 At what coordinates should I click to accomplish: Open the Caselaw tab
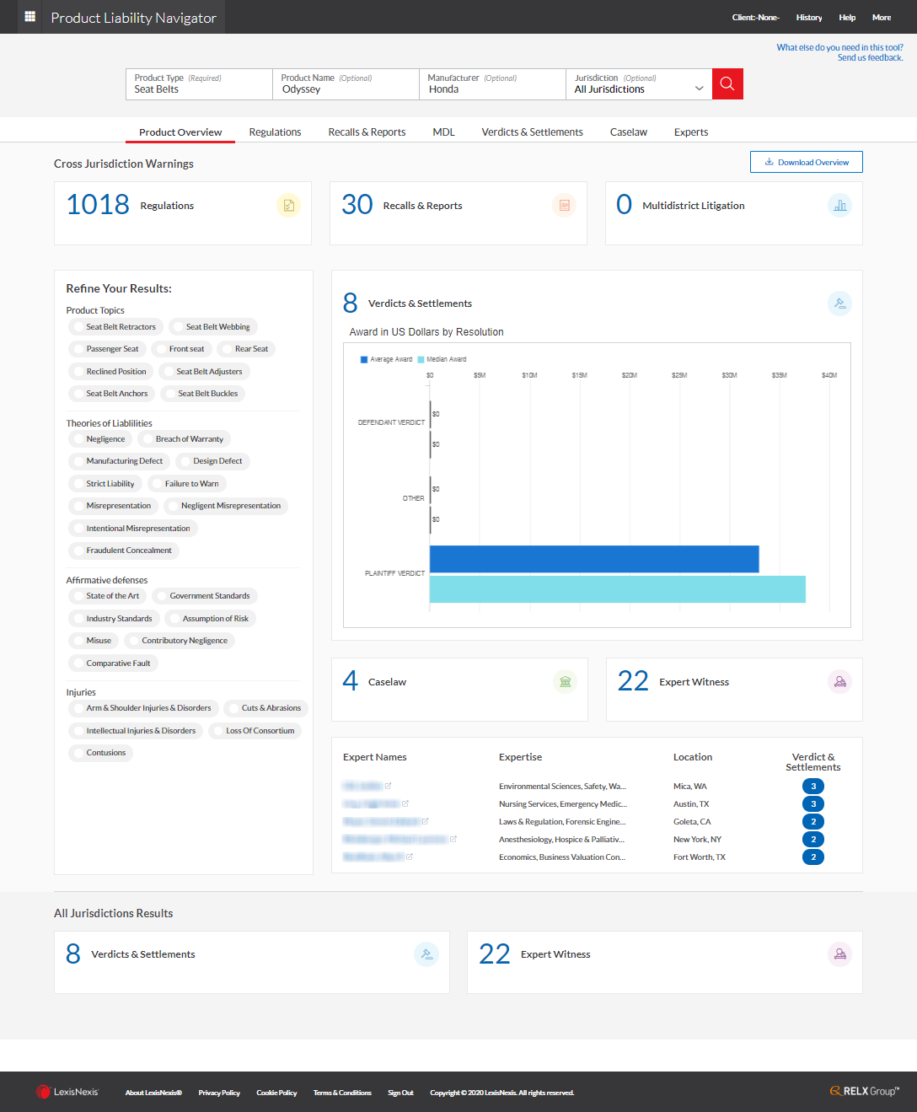click(628, 132)
